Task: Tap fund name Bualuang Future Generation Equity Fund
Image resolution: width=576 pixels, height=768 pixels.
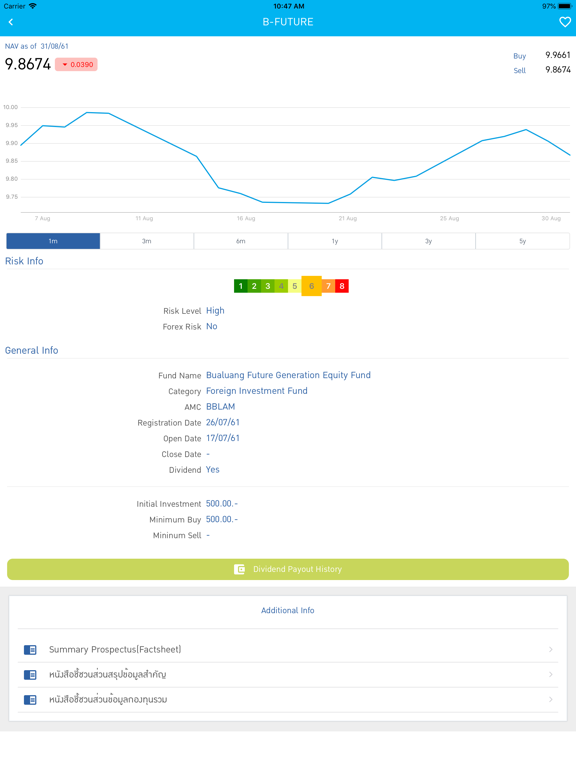Action: 288,375
